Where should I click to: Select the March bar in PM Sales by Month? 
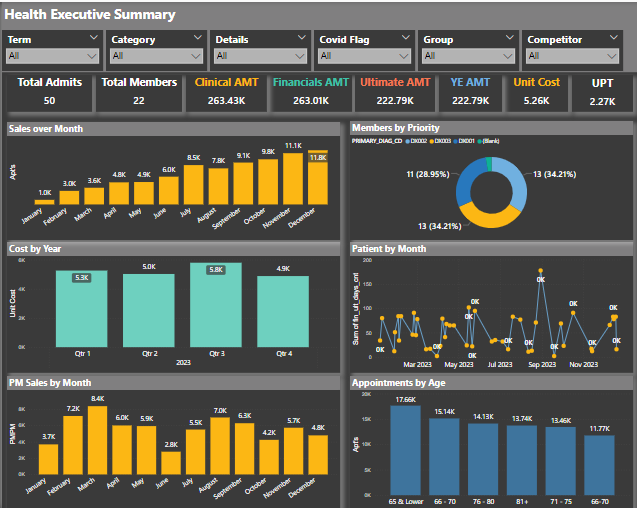click(x=98, y=440)
